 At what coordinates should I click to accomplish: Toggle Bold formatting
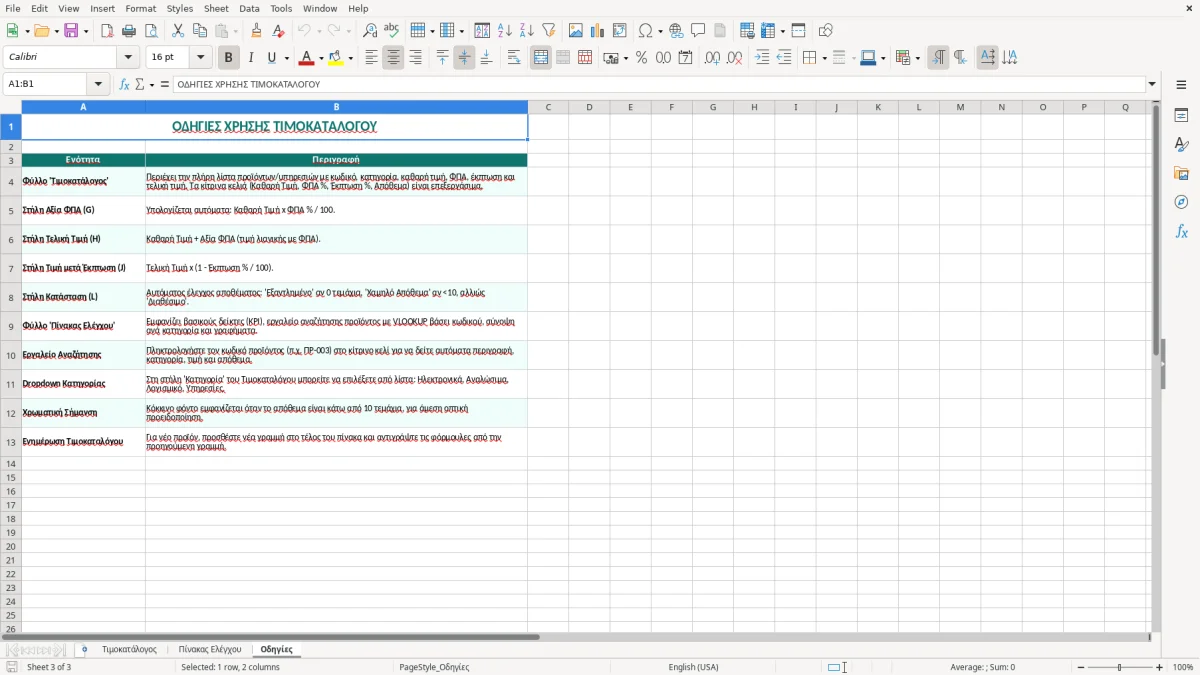point(228,58)
